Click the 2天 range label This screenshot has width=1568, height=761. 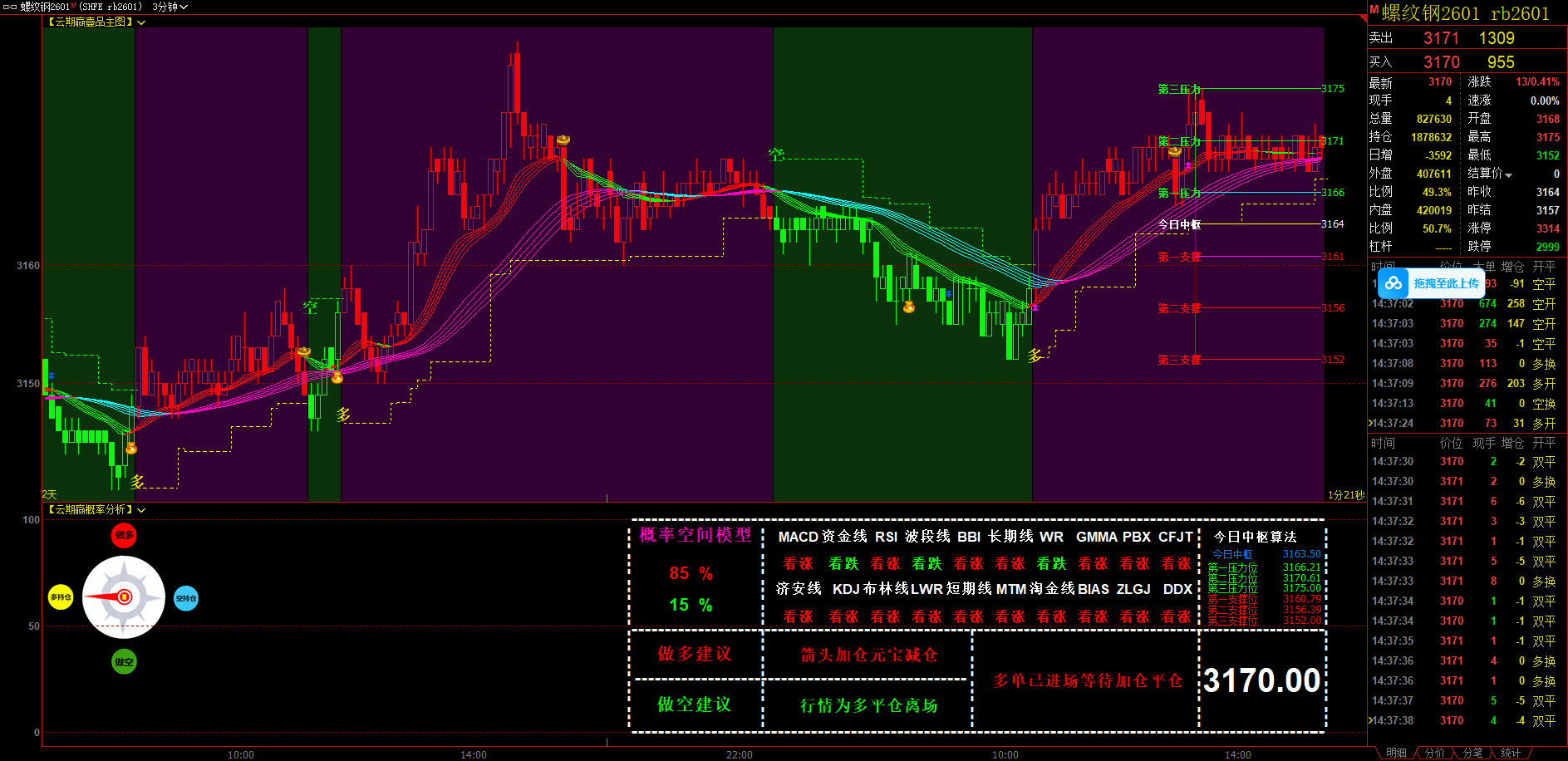pyautogui.click(x=50, y=494)
